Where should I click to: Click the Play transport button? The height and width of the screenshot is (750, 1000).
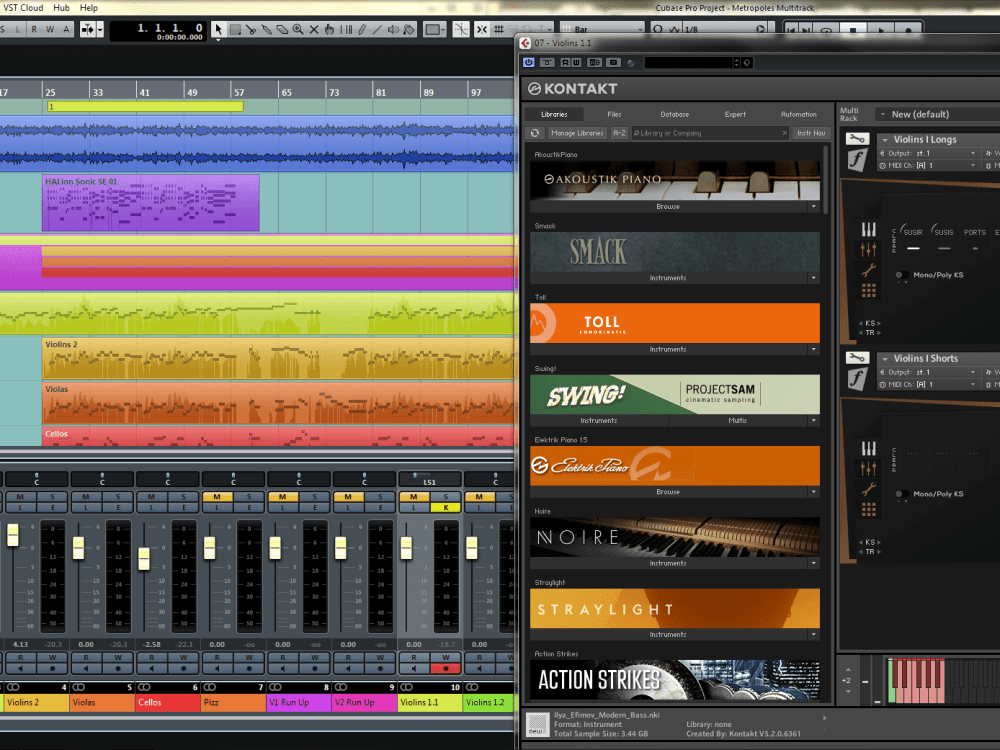tap(881, 29)
